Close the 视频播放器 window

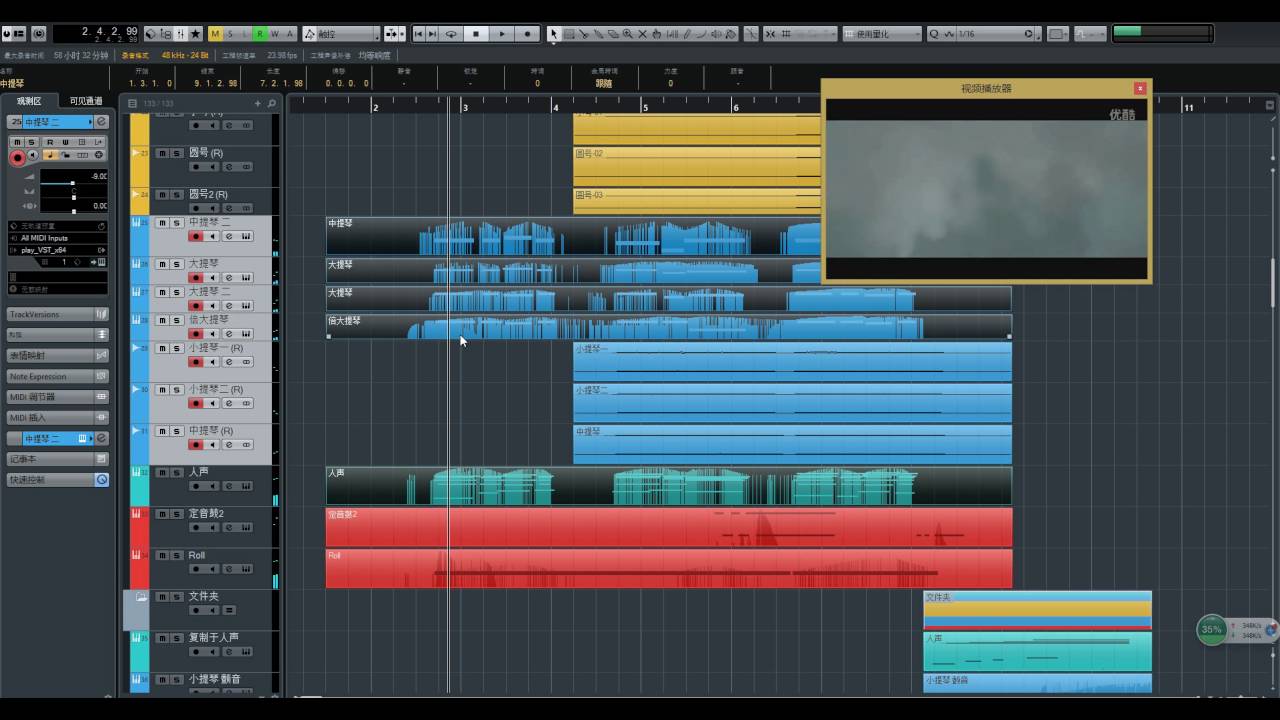click(1140, 88)
